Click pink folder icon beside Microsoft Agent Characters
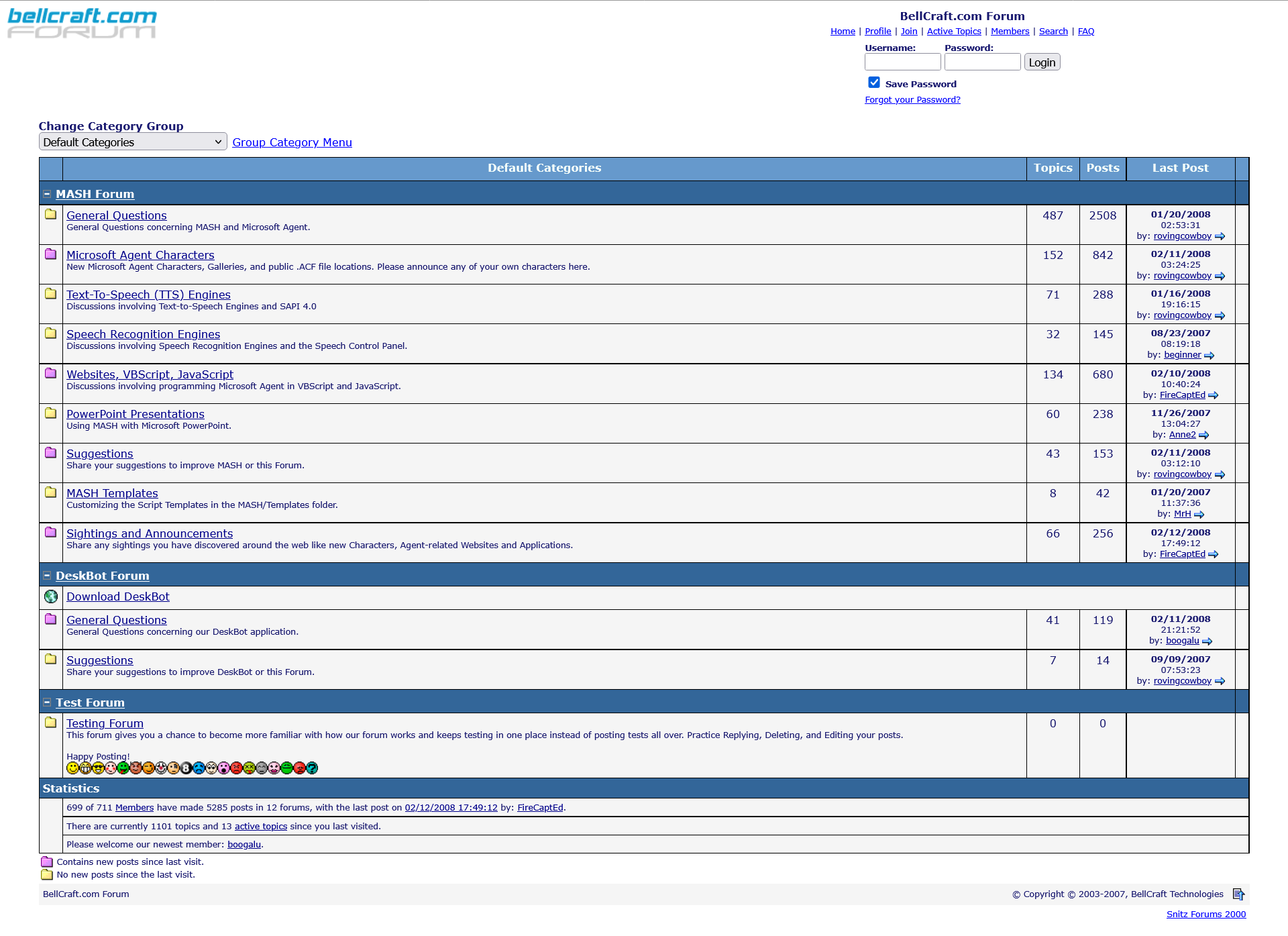This screenshot has width=1288, height=936. [50, 254]
